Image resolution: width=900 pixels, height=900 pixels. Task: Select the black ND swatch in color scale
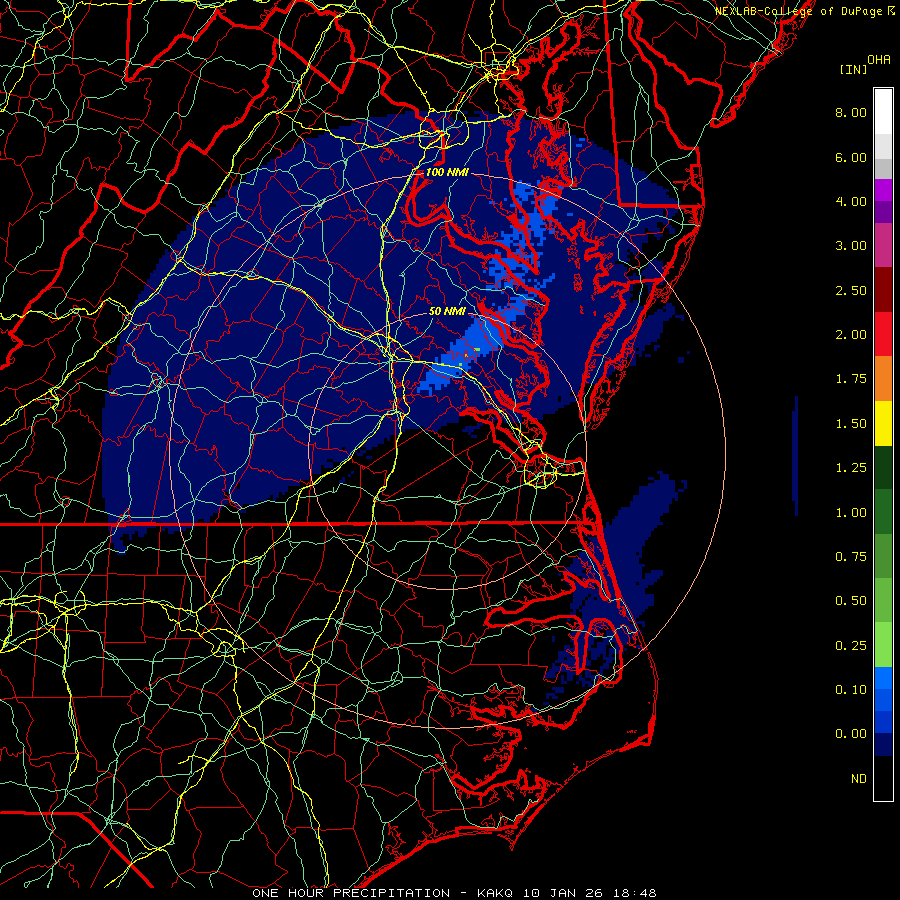click(x=883, y=778)
